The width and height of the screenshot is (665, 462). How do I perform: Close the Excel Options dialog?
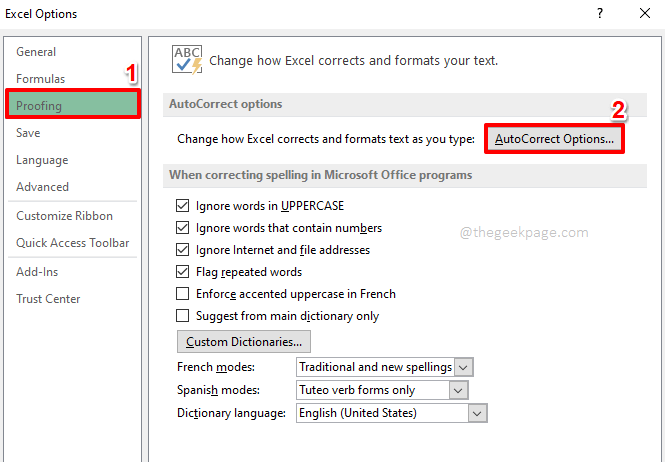pyautogui.click(x=645, y=14)
